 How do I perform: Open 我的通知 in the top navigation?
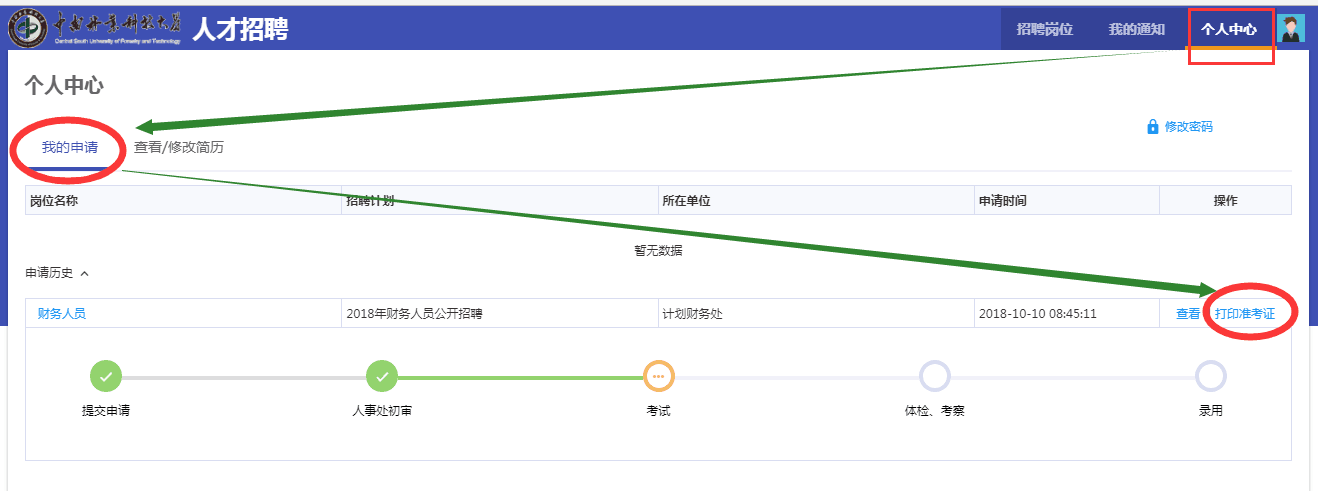coord(1136,29)
